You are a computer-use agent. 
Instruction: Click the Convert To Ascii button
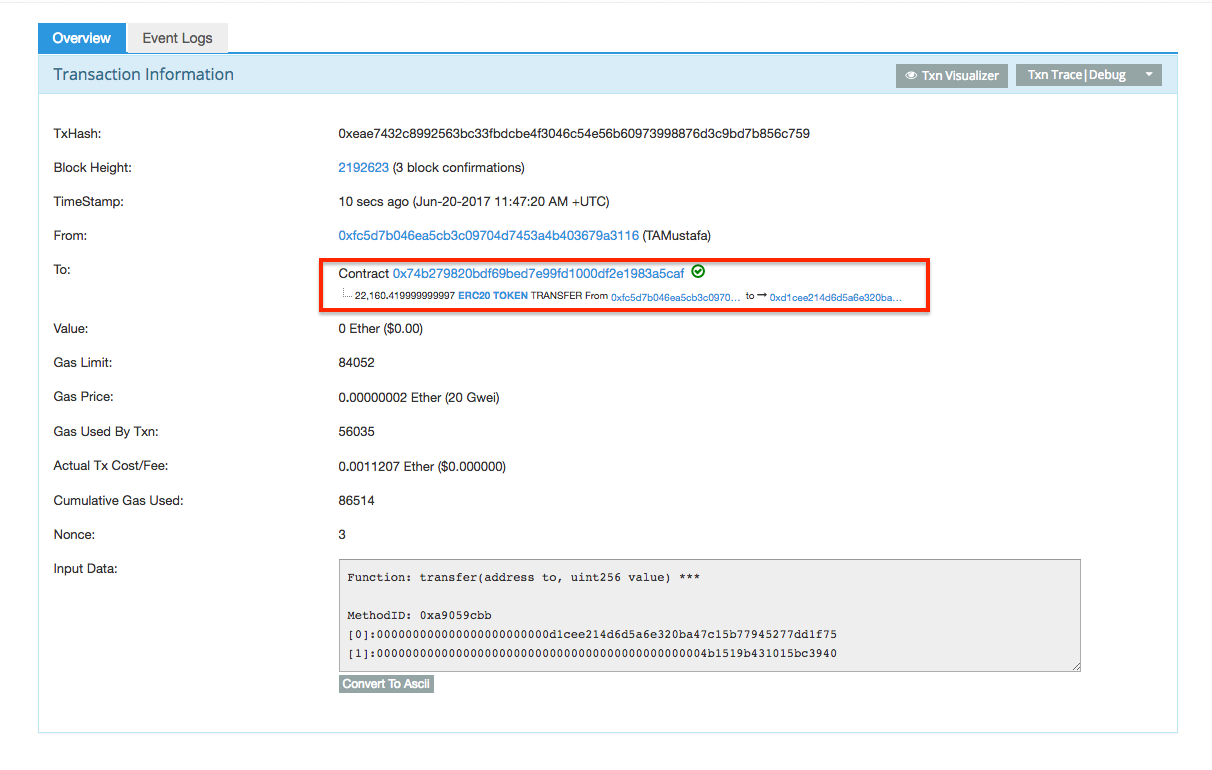pos(387,684)
